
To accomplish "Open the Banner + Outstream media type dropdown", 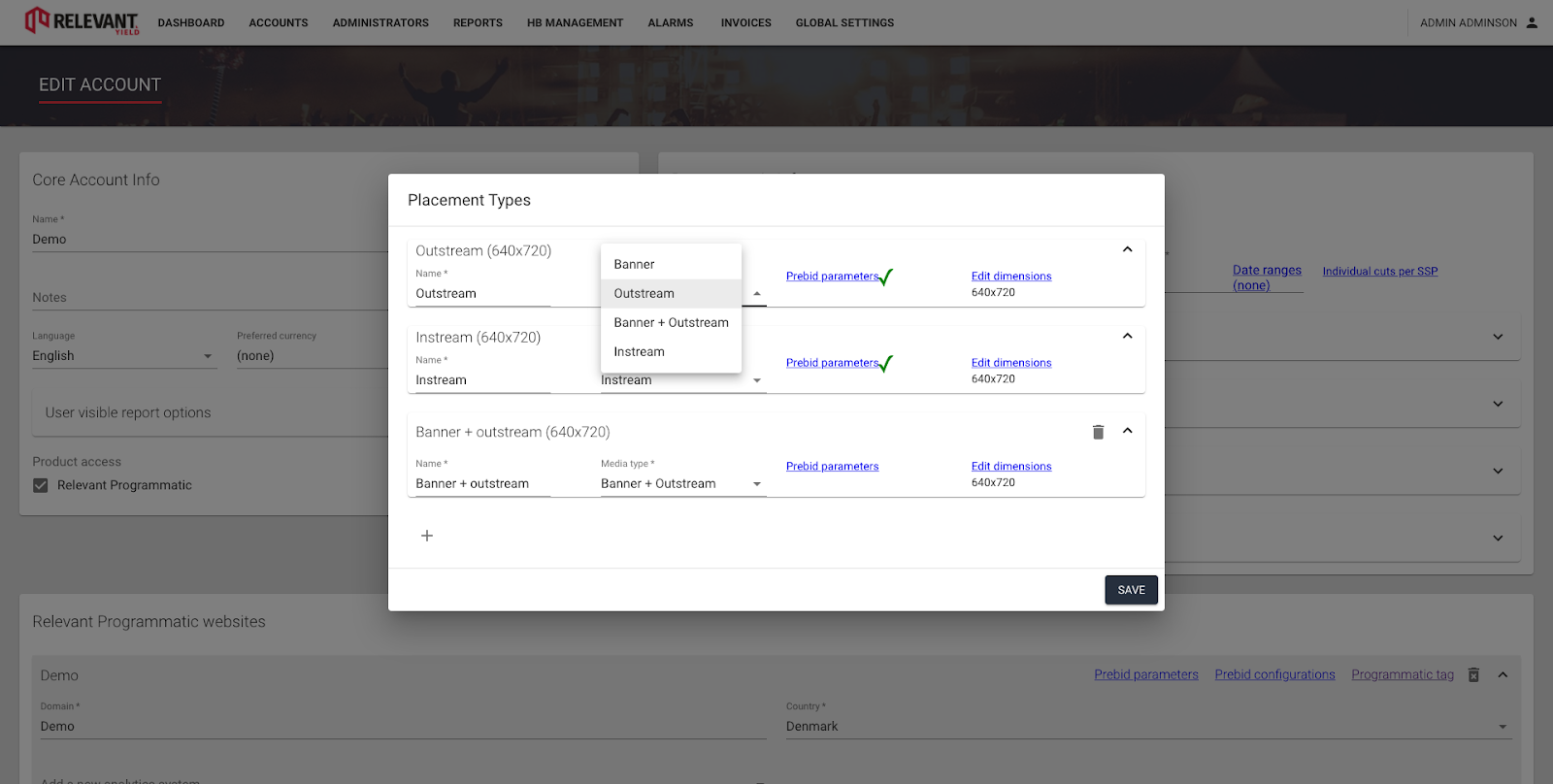I will 683,483.
